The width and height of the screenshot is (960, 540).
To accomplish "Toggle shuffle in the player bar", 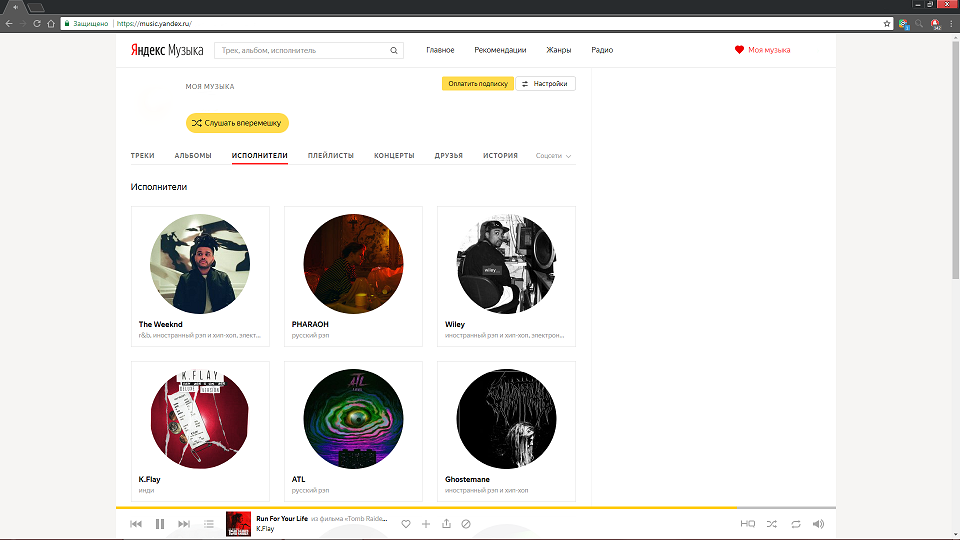I will tap(772, 524).
